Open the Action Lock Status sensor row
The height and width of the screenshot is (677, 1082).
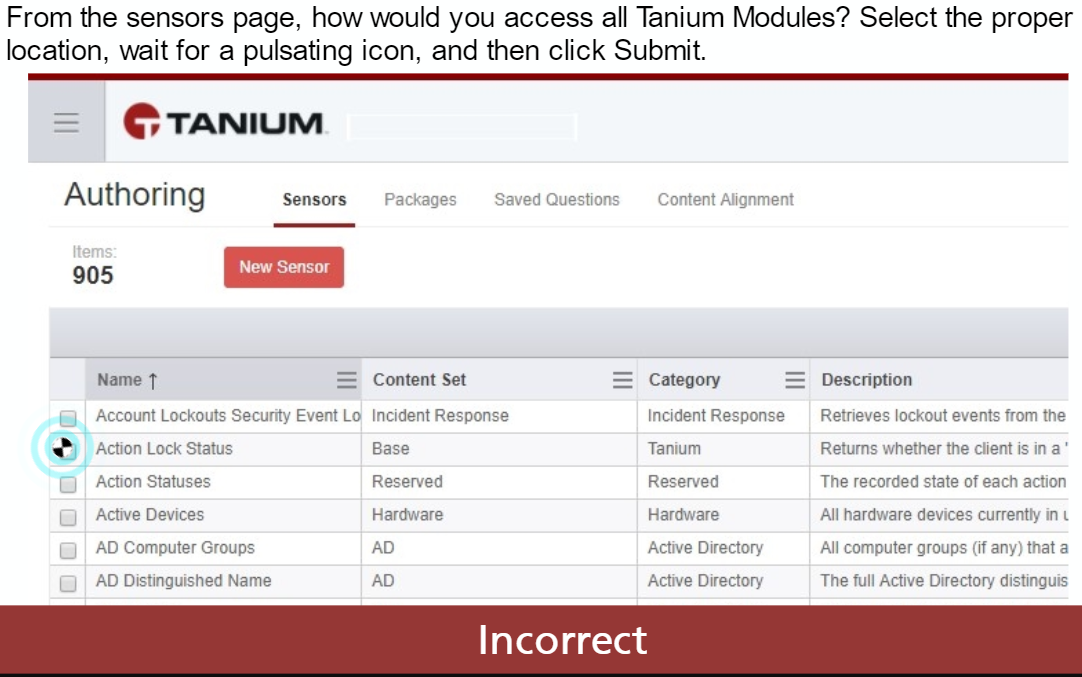tap(164, 449)
